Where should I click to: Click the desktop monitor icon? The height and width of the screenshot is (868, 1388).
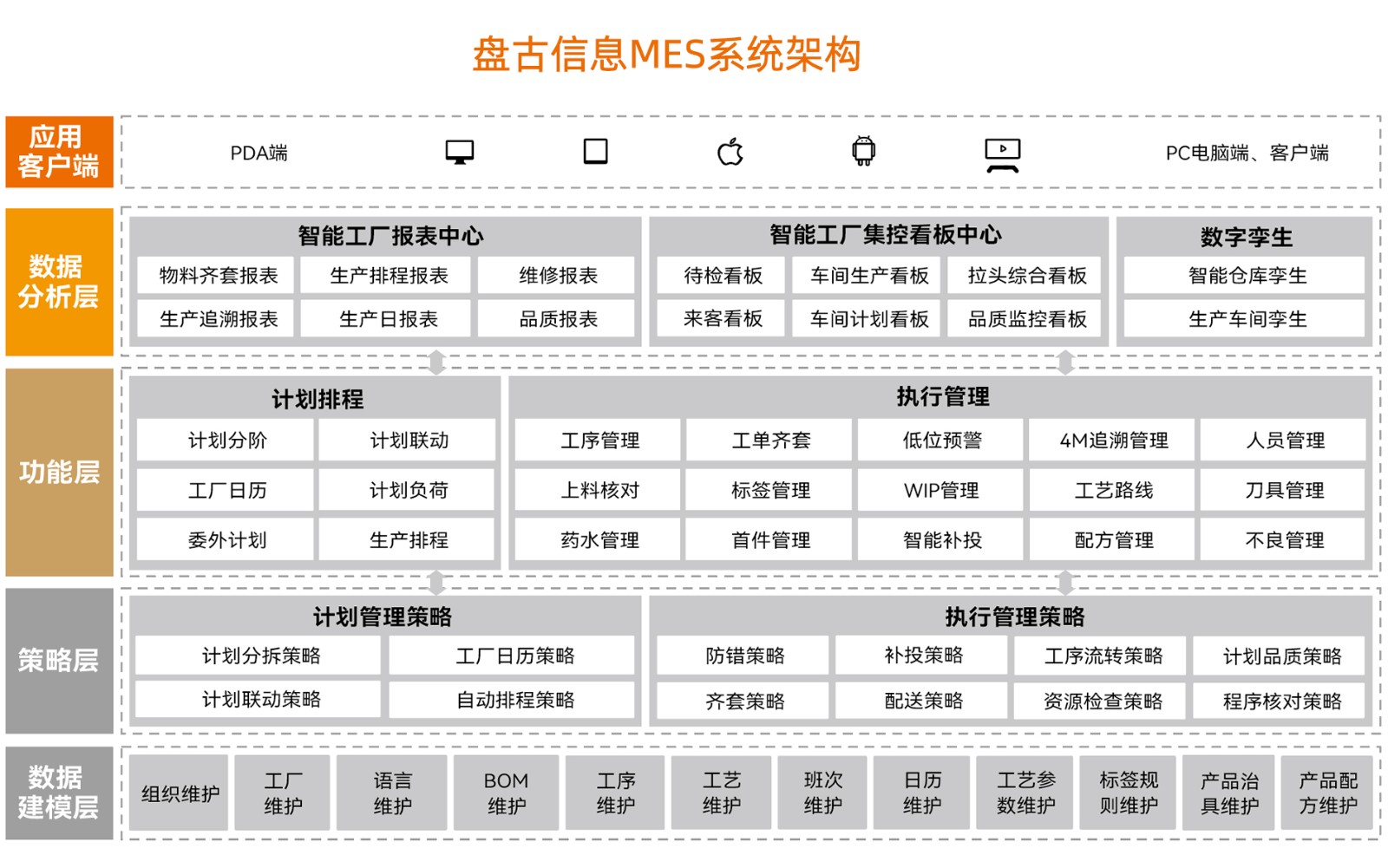pos(460,153)
